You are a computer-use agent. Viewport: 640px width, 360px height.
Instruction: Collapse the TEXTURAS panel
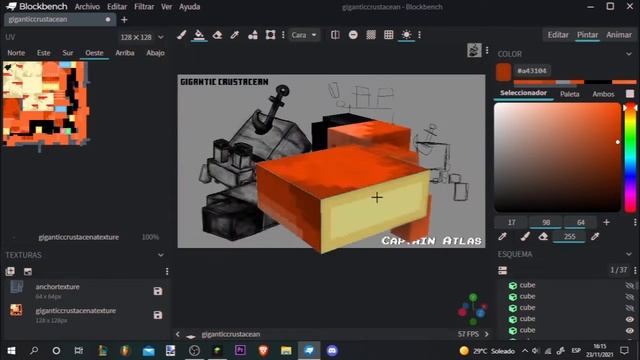coord(161,255)
